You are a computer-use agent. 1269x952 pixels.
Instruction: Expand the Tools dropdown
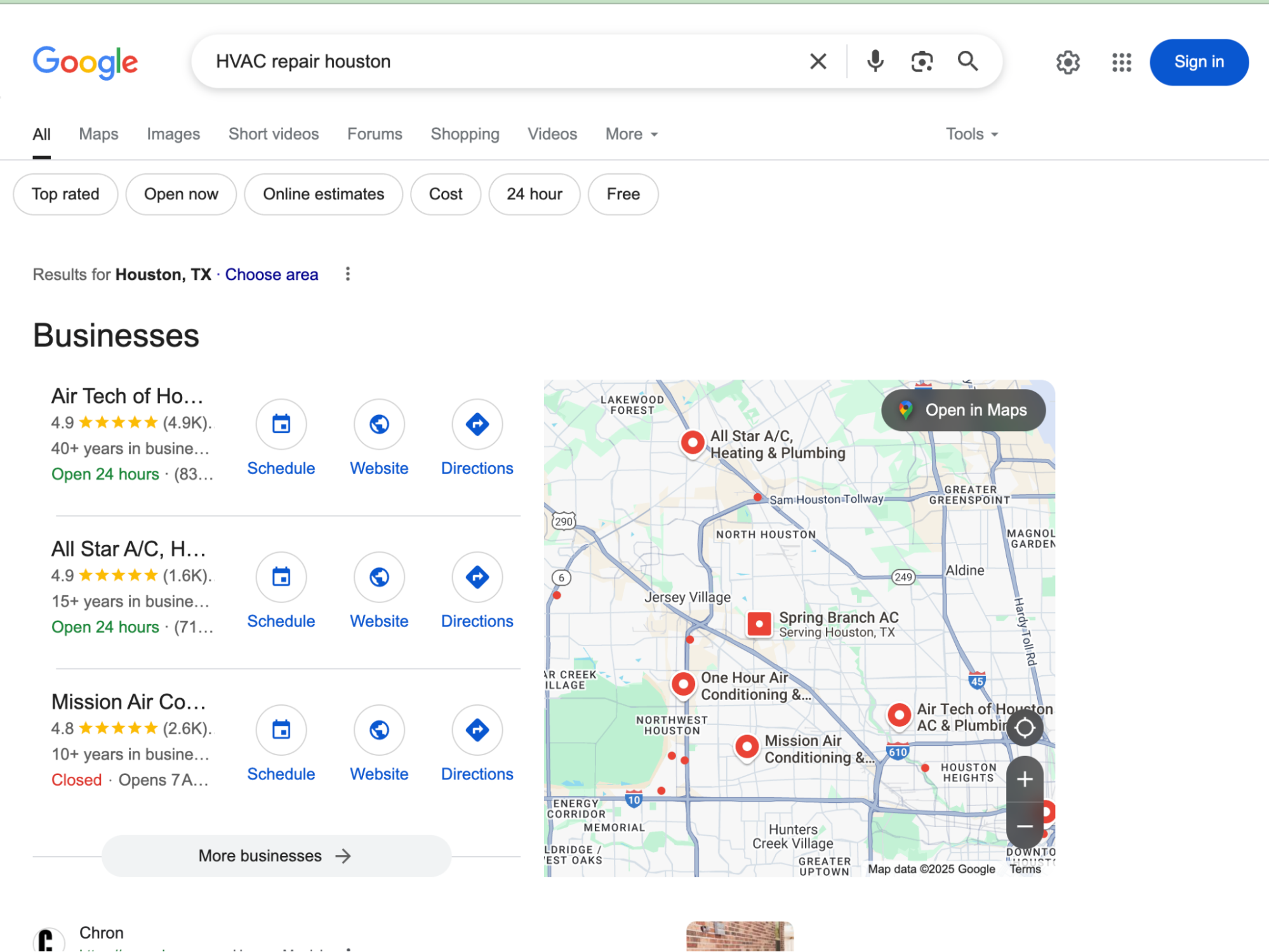[x=971, y=134]
